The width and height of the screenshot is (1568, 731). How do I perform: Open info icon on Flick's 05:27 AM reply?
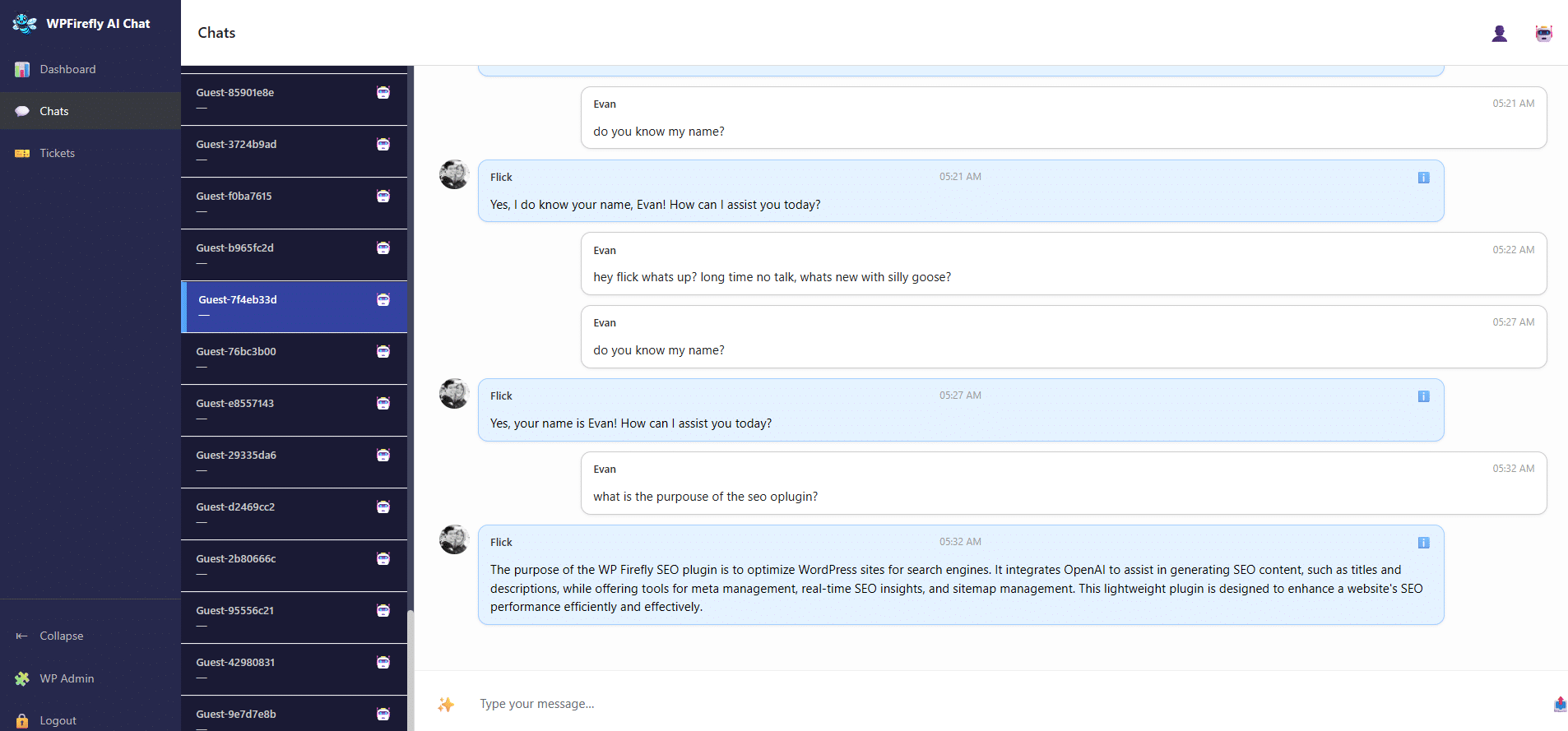1423,396
